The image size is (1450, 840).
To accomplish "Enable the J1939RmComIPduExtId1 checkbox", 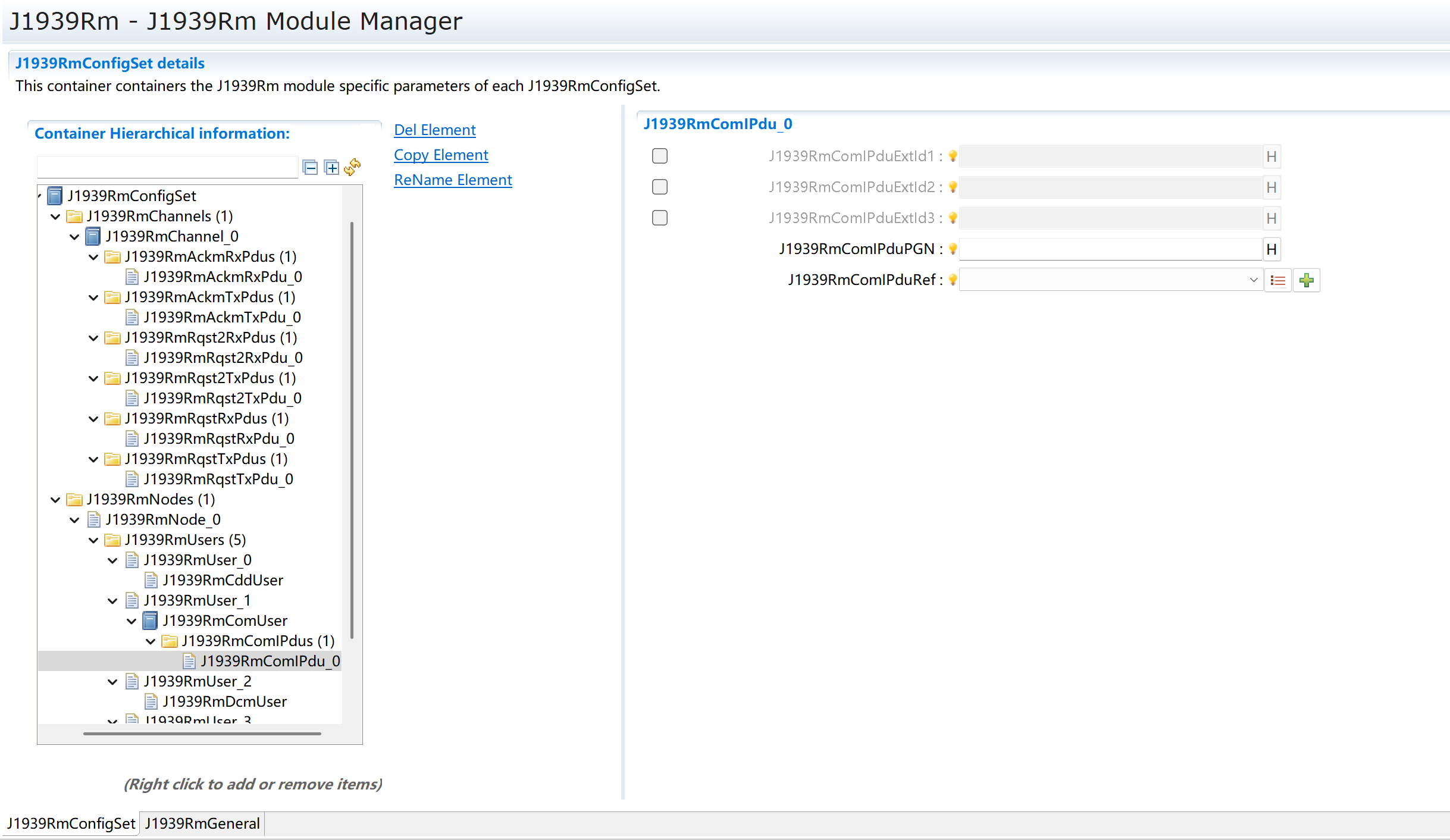I will pos(660,156).
